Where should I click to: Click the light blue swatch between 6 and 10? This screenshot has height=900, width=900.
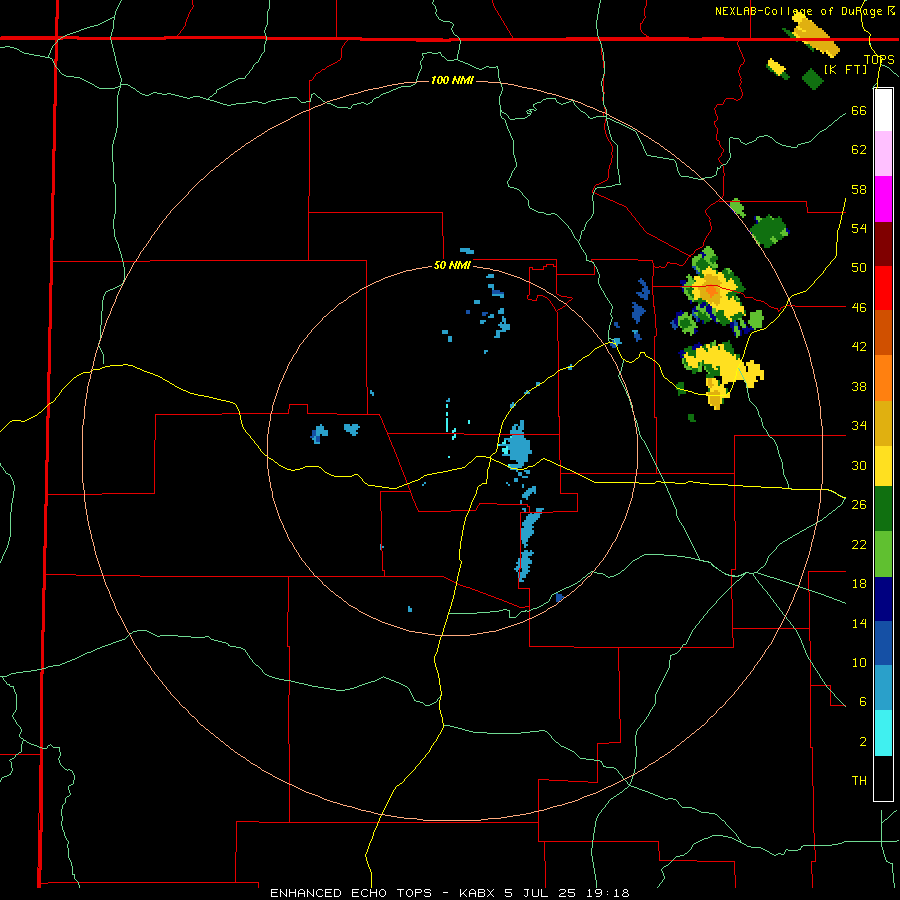[x=883, y=688]
